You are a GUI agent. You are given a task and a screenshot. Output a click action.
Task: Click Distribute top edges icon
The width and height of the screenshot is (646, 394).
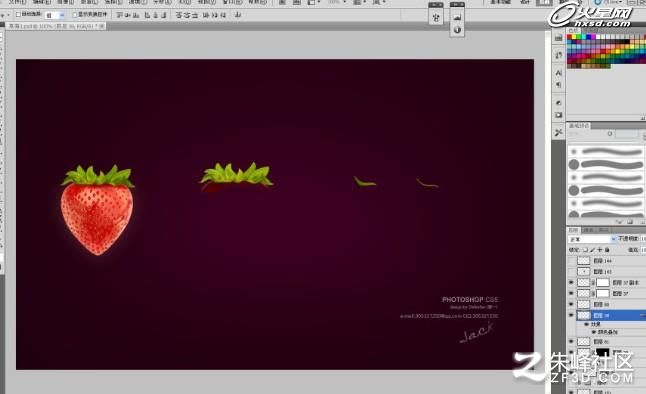click(x=178, y=15)
